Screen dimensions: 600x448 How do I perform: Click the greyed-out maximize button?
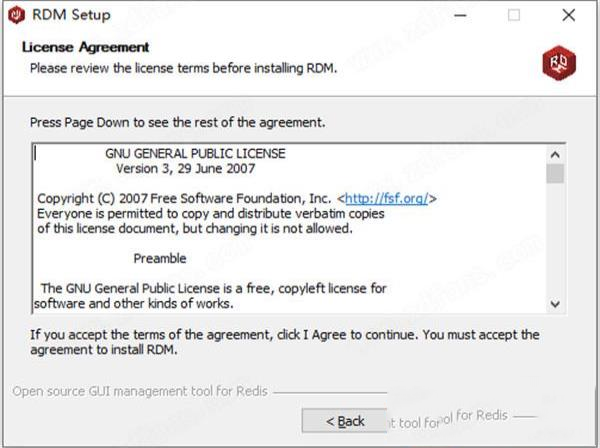click(x=514, y=15)
